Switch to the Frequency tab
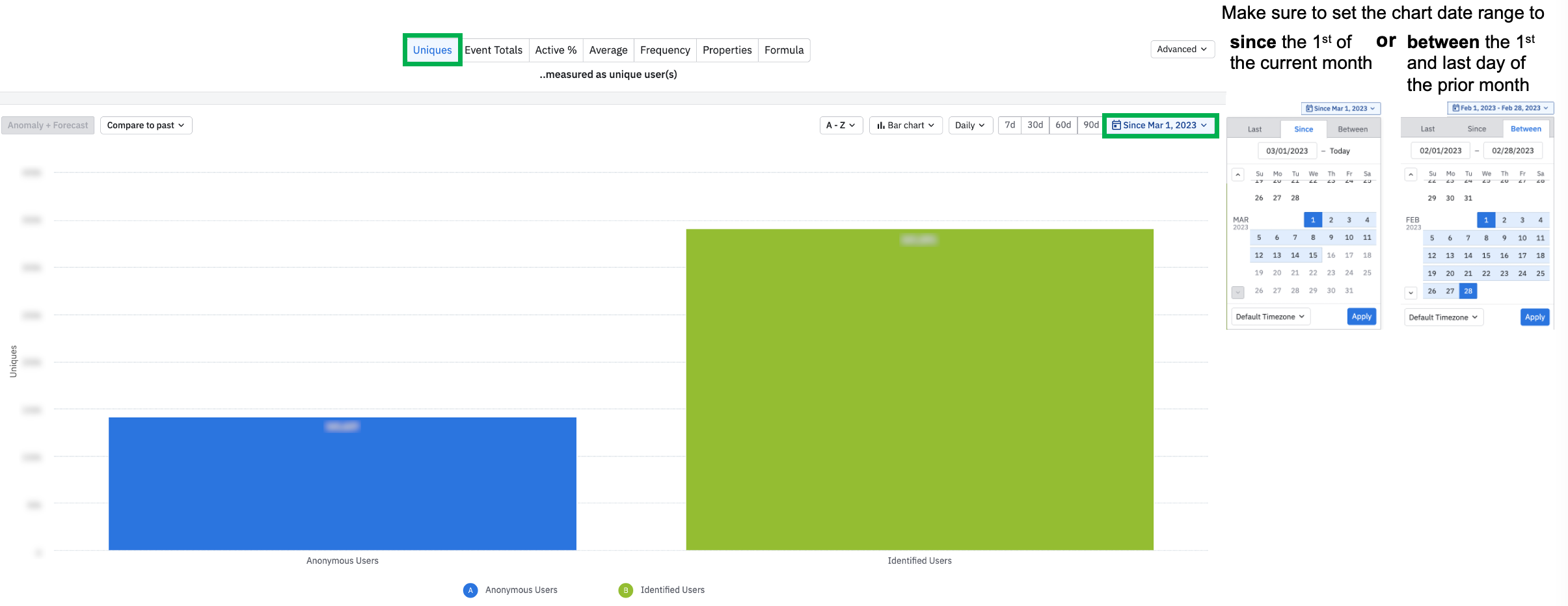 click(x=665, y=50)
